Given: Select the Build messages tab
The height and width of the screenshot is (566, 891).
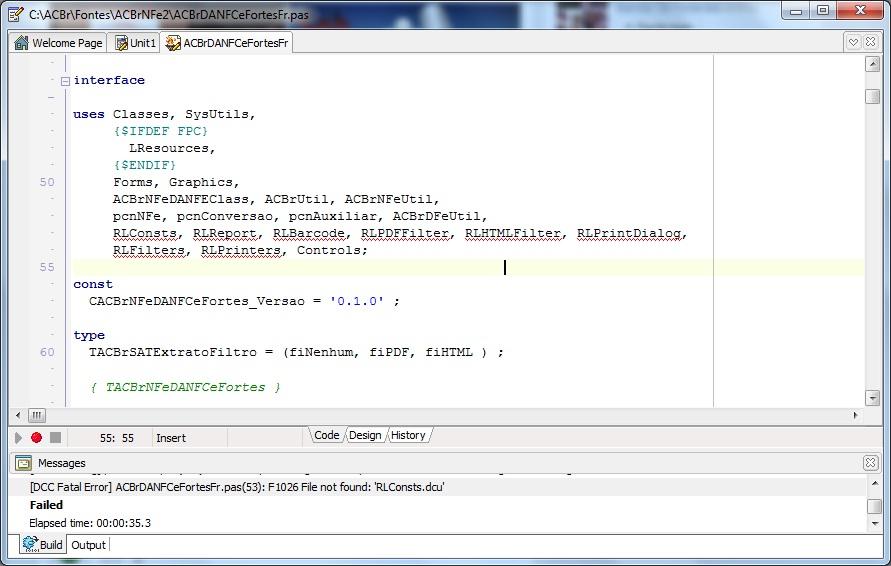Looking at the screenshot, I should click(x=43, y=544).
